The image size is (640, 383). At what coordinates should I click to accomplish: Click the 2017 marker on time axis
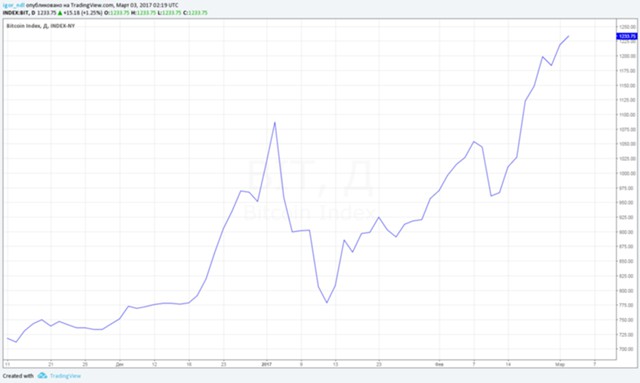267,364
